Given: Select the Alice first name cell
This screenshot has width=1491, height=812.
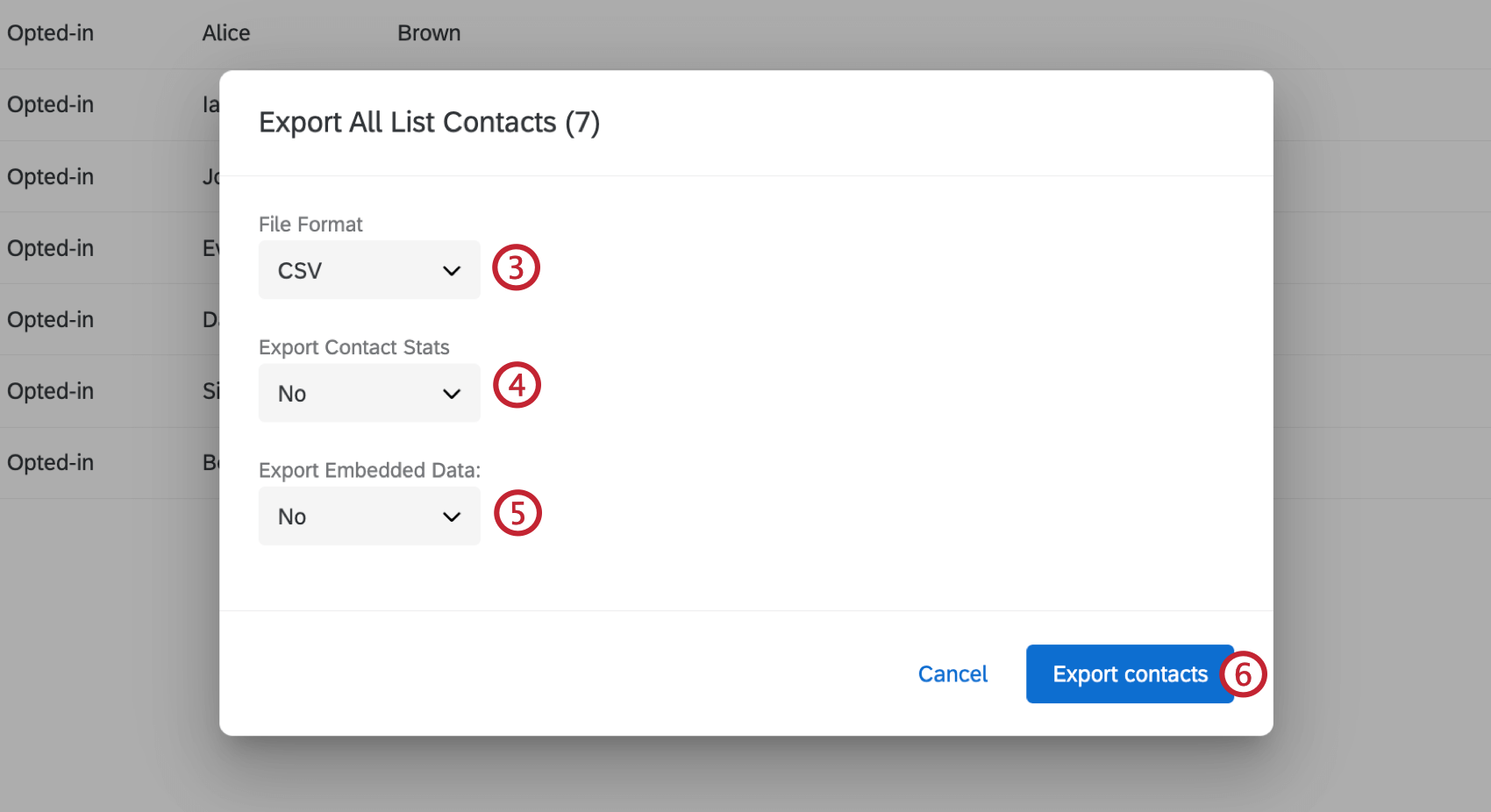Looking at the screenshot, I should tap(226, 33).
